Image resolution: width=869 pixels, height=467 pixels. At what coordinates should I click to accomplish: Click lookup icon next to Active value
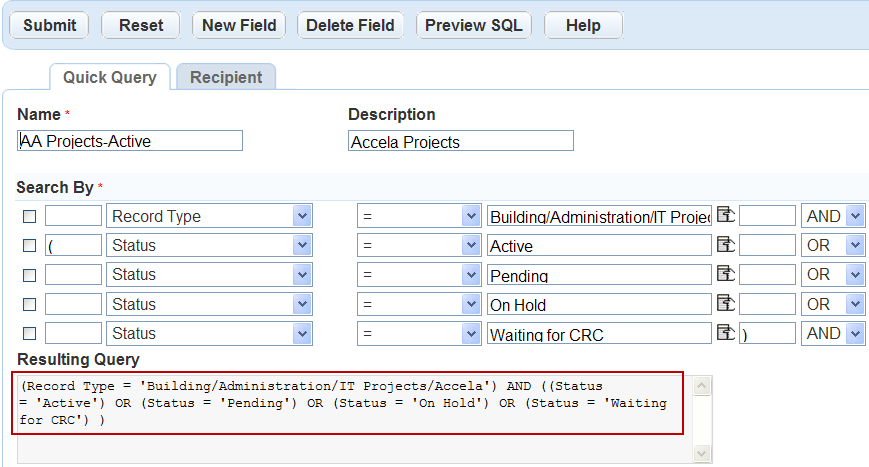point(725,245)
